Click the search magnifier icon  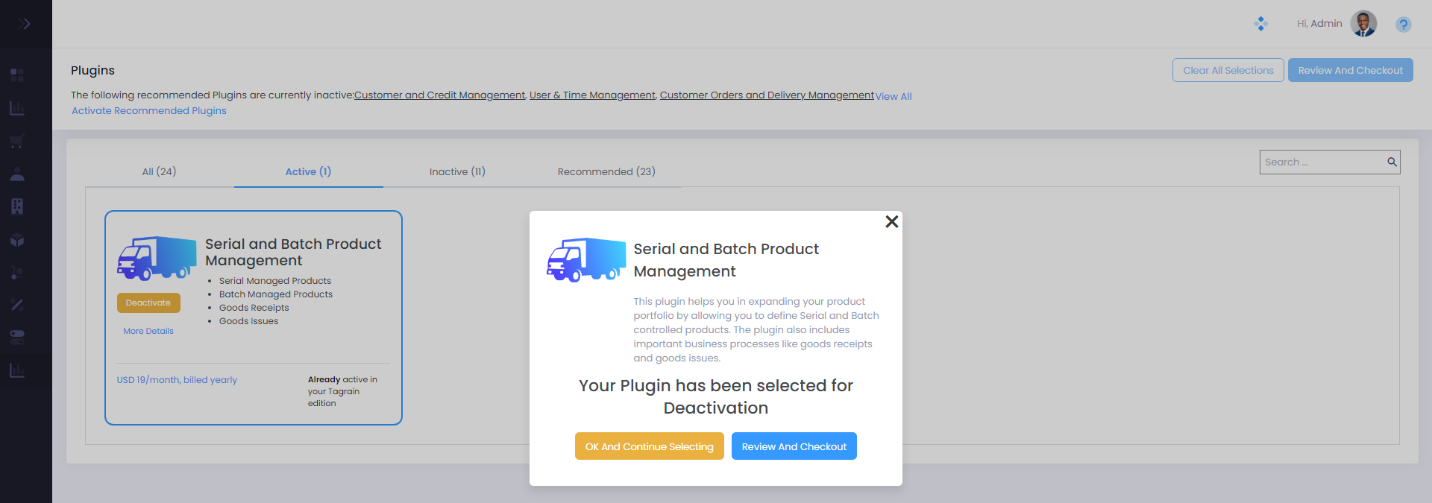1391,162
